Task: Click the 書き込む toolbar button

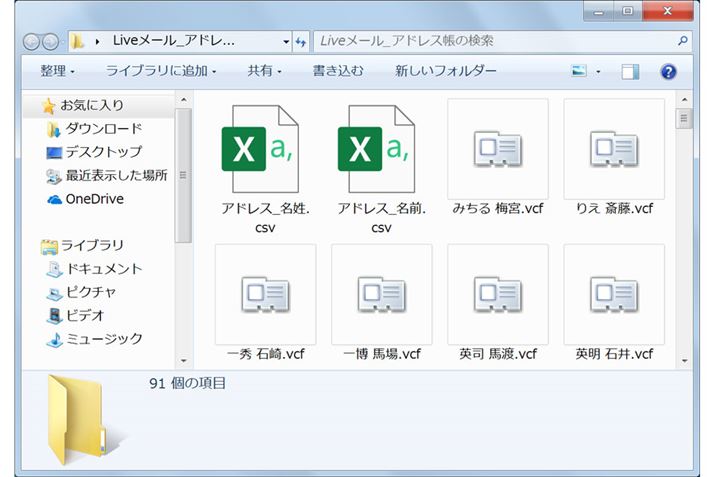Action: coord(338,71)
